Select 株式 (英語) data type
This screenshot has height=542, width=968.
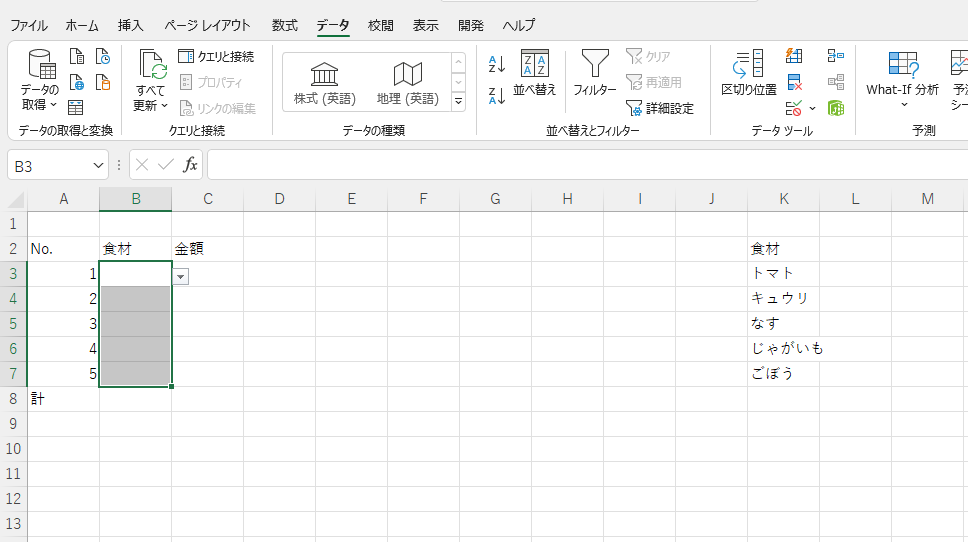[325, 83]
